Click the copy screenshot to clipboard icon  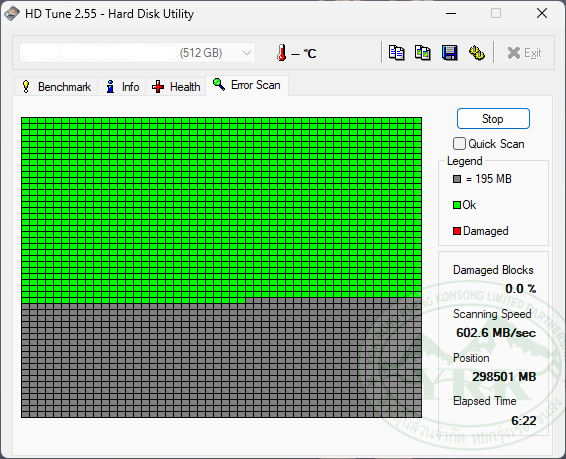click(x=423, y=53)
